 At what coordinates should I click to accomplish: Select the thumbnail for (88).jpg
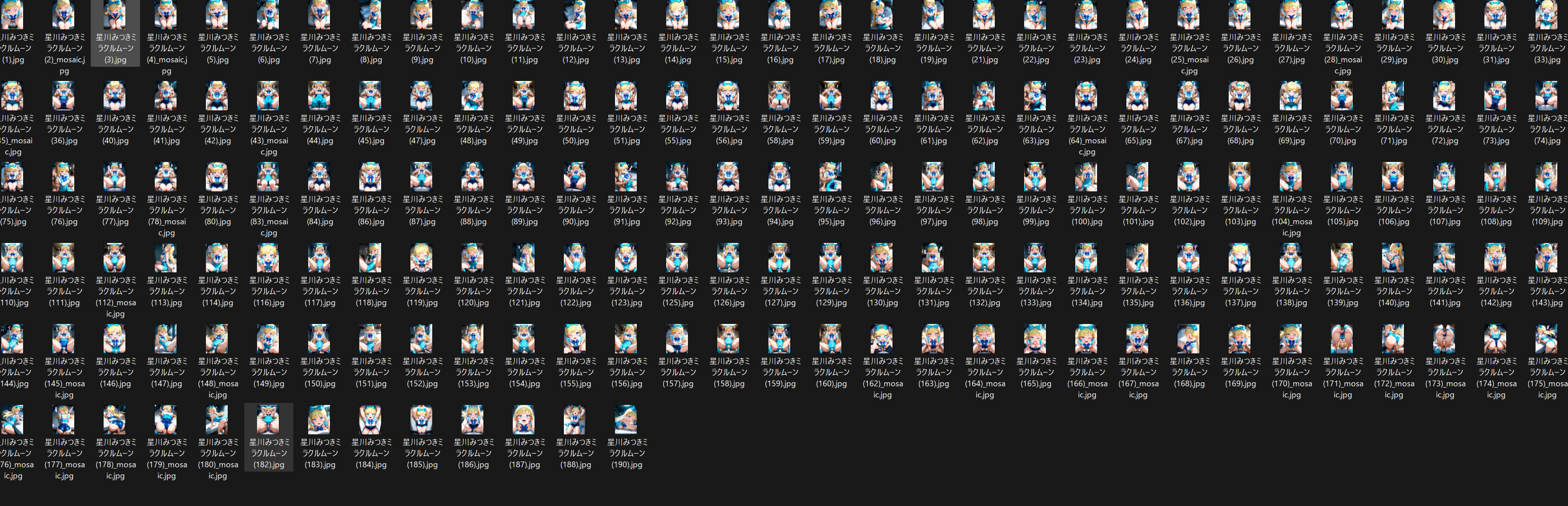point(473,177)
